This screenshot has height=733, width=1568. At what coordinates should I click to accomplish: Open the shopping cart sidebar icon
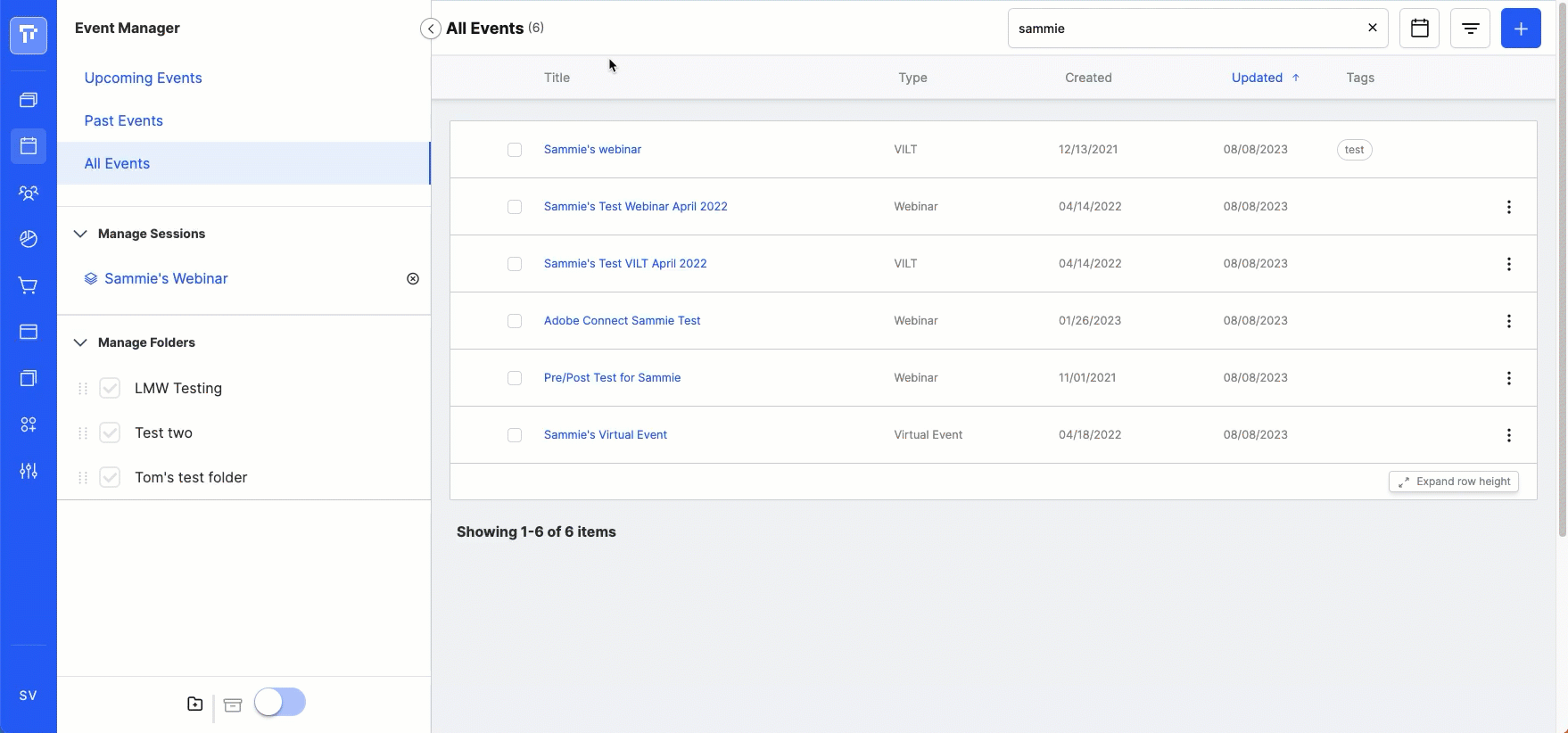click(x=29, y=285)
